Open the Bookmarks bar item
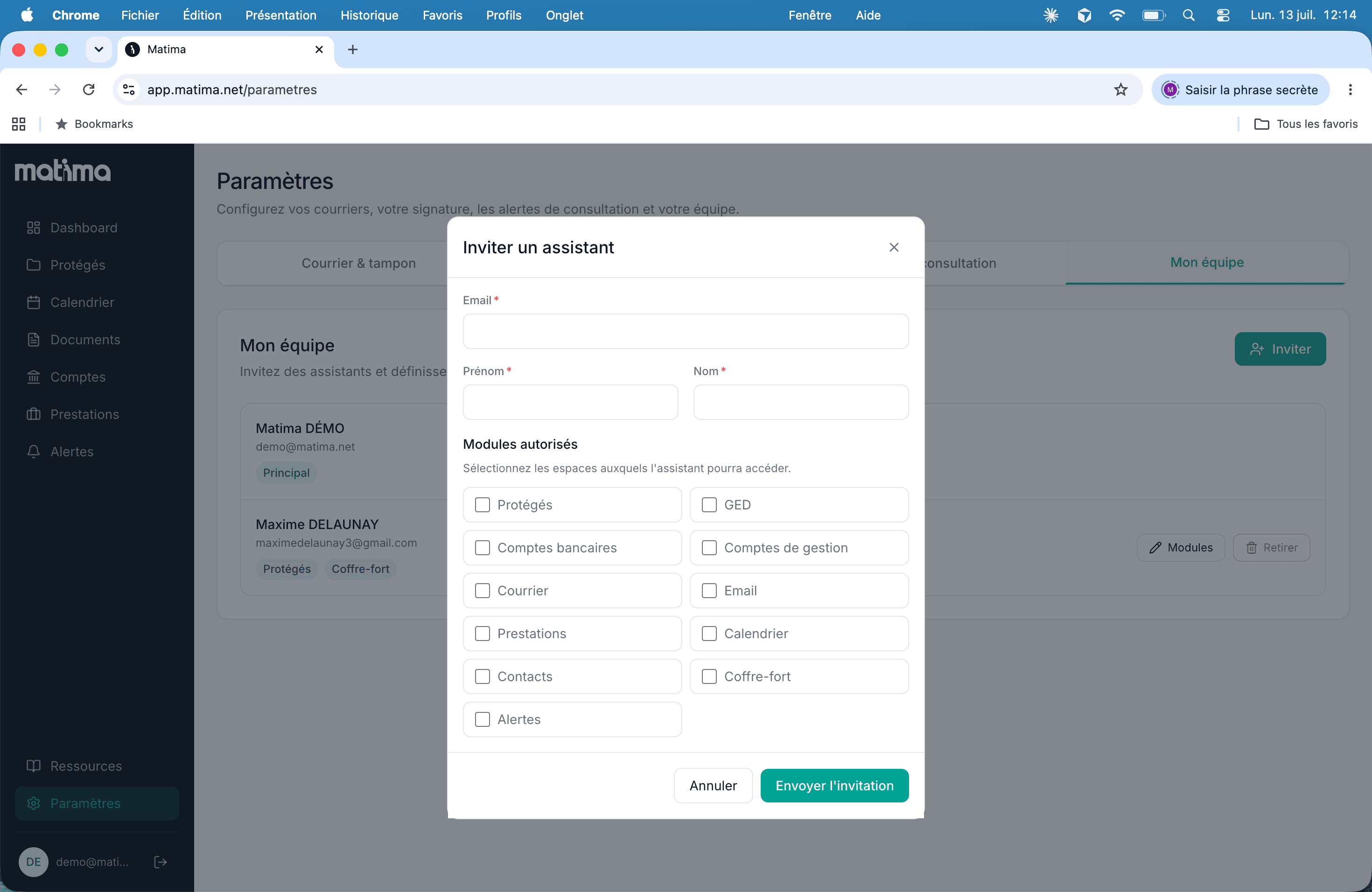The width and height of the screenshot is (1372, 892). tap(94, 124)
